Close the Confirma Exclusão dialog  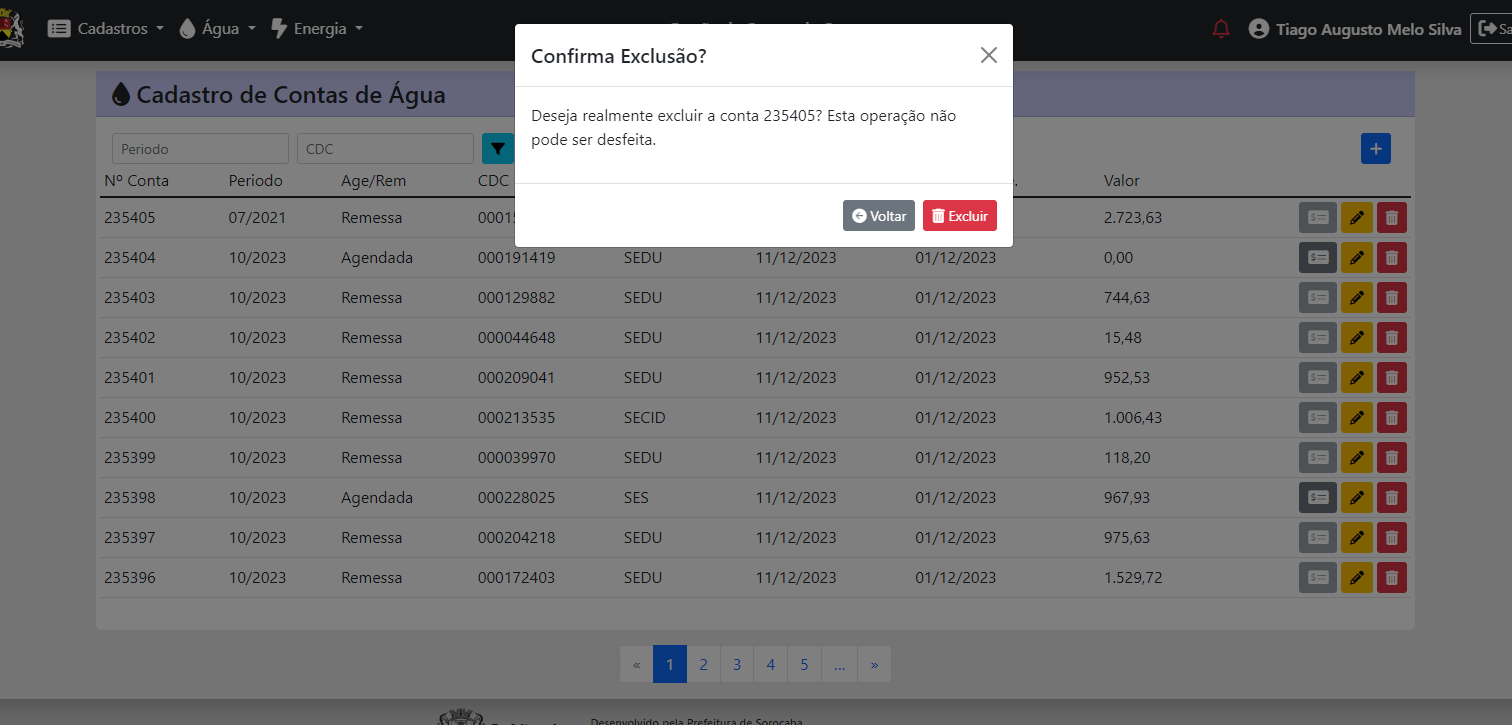click(988, 55)
